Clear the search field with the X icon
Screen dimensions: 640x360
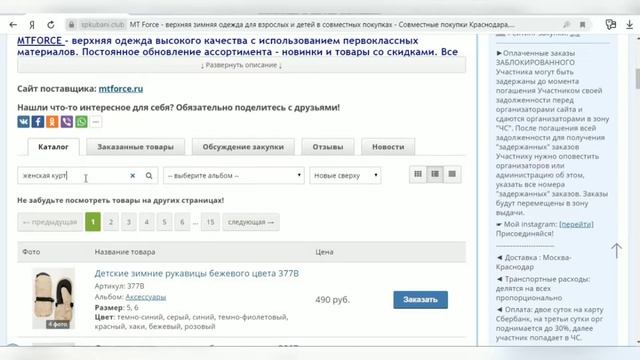pyautogui.click(x=133, y=176)
